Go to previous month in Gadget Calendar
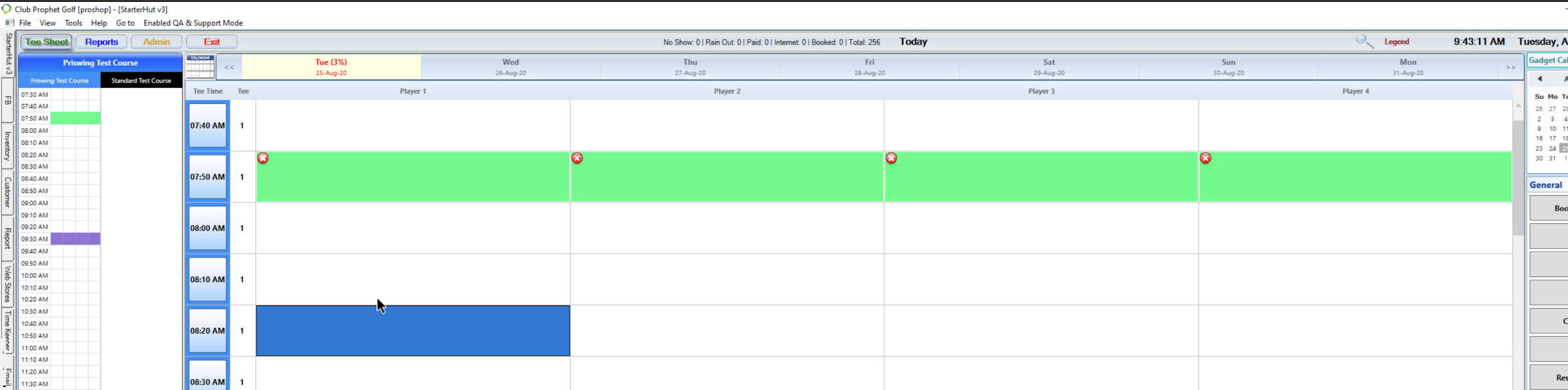 (1540, 79)
